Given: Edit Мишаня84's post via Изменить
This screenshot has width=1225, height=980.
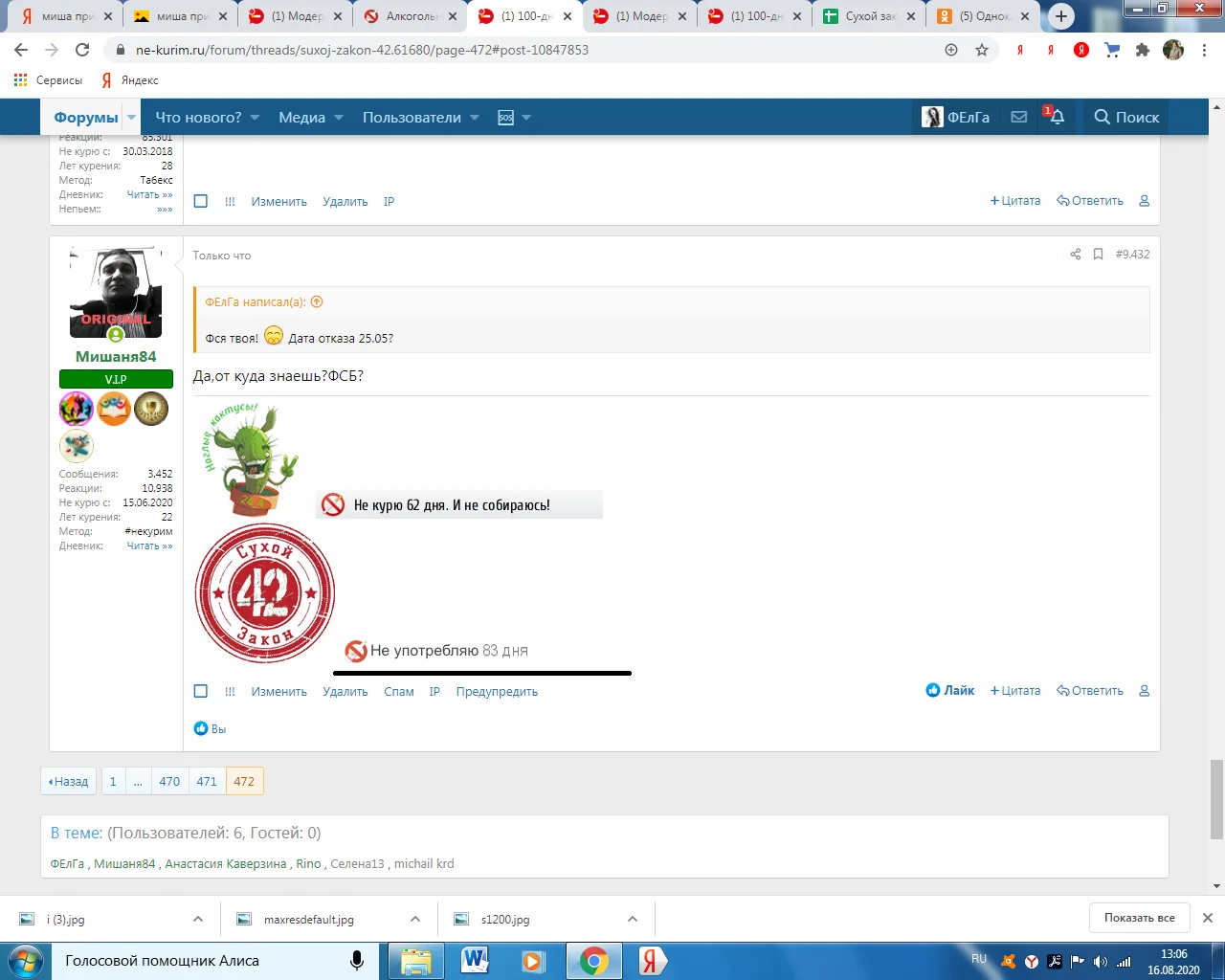Looking at the screenshot, I should tap(279, 691).
